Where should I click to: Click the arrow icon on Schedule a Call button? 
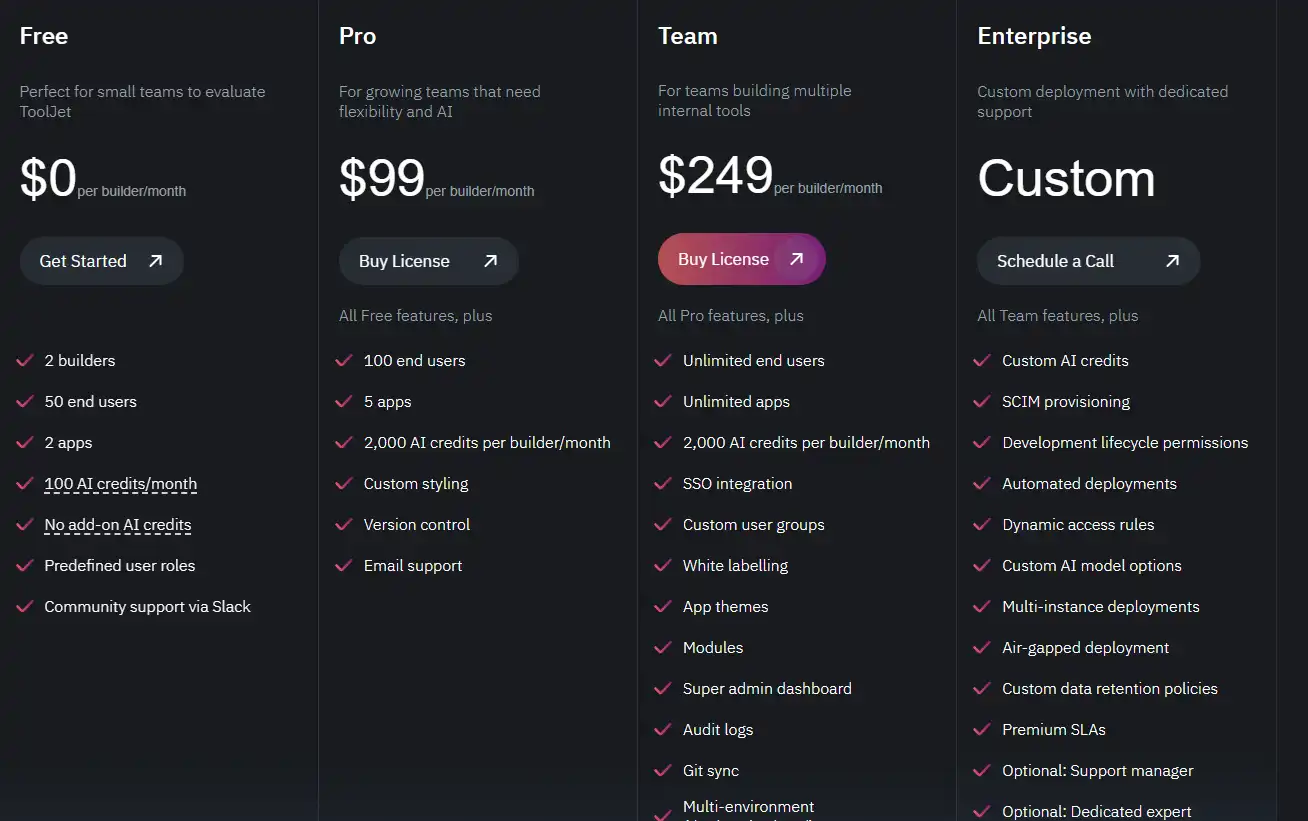(x=1171, y=260)
